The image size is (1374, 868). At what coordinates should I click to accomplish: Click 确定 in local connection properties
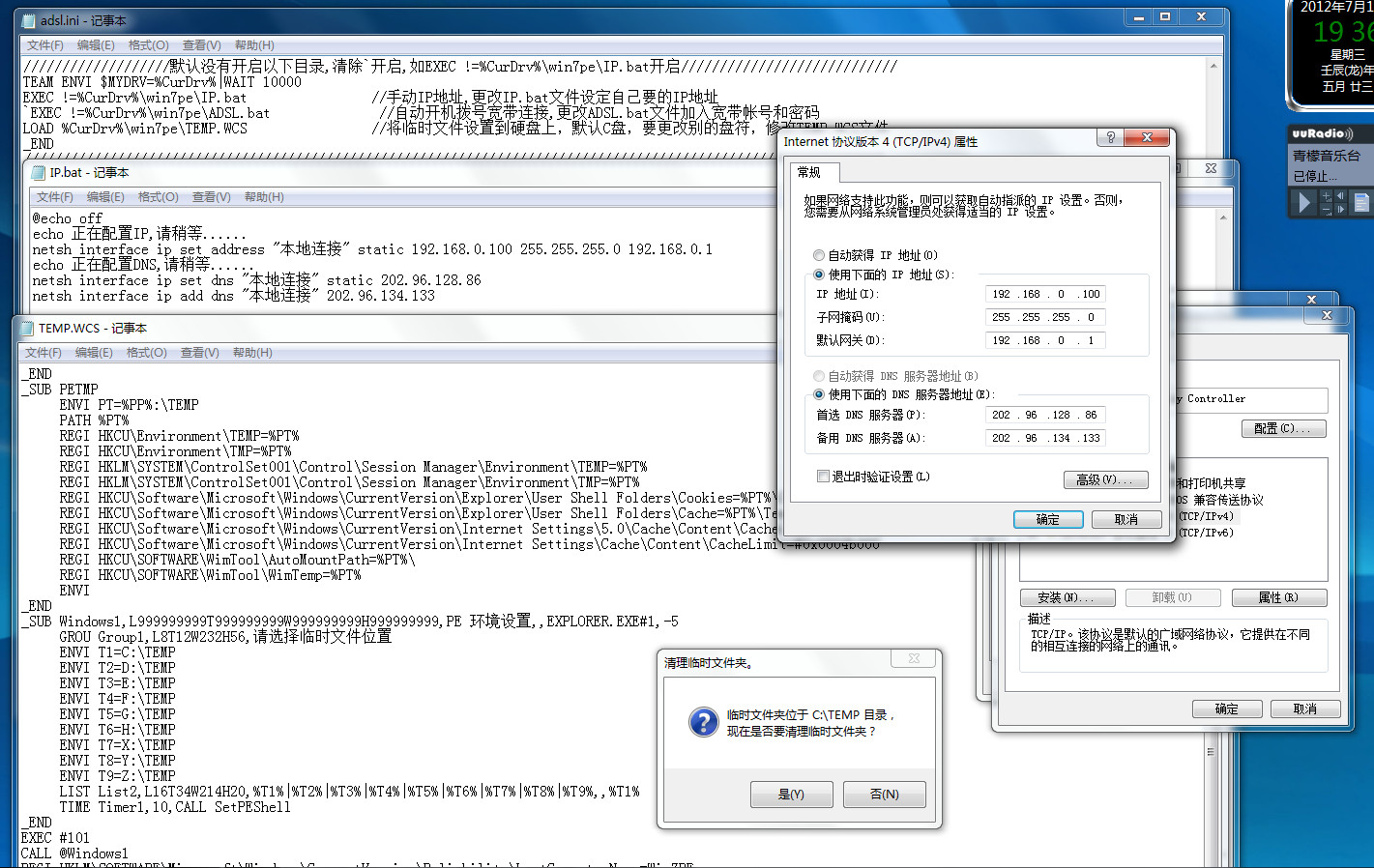tap(1227, 709)
